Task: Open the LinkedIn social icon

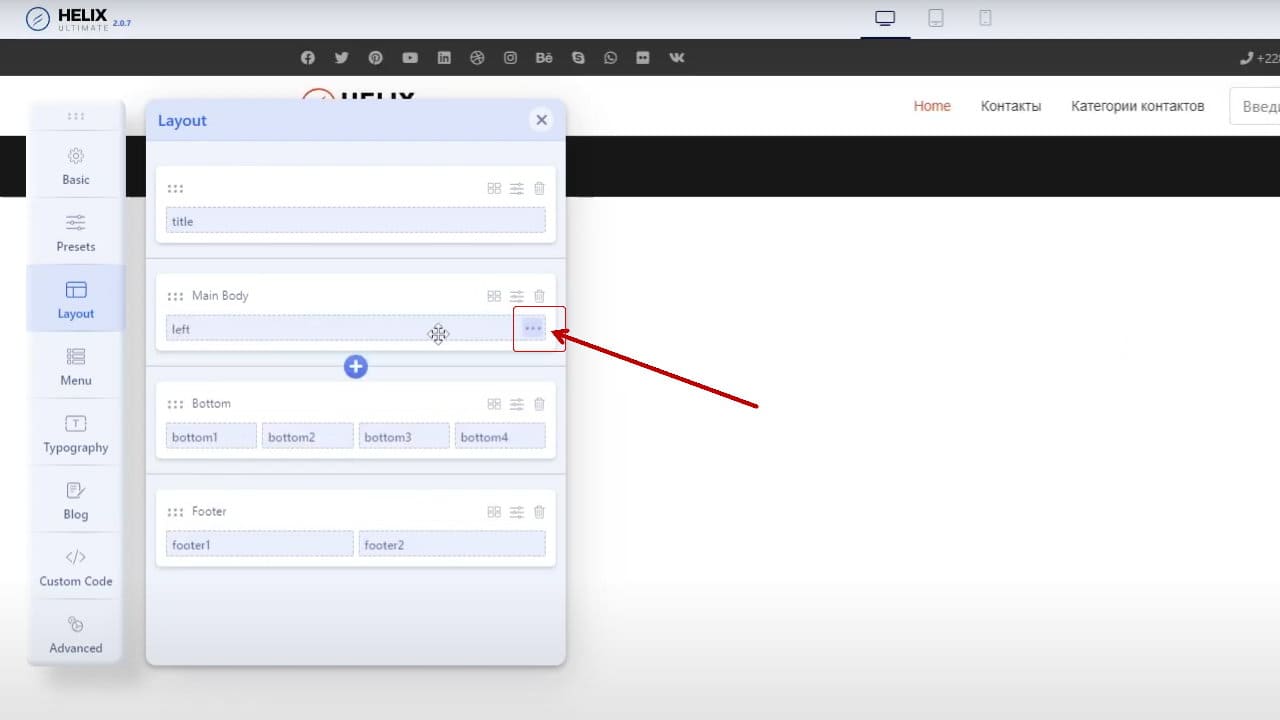Action: tap(444, 58)
